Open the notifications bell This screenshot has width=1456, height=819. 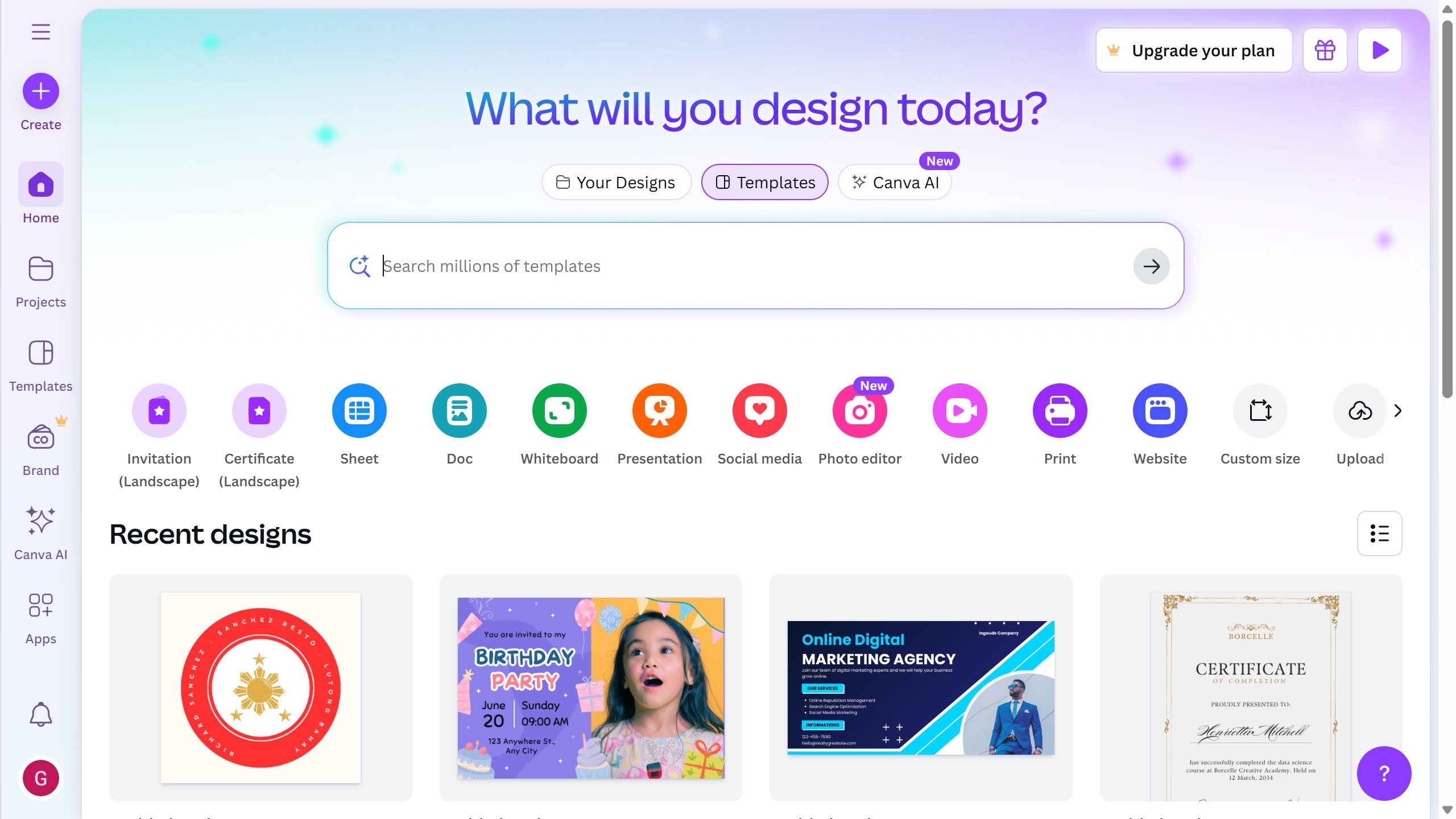tap(40, 714)
